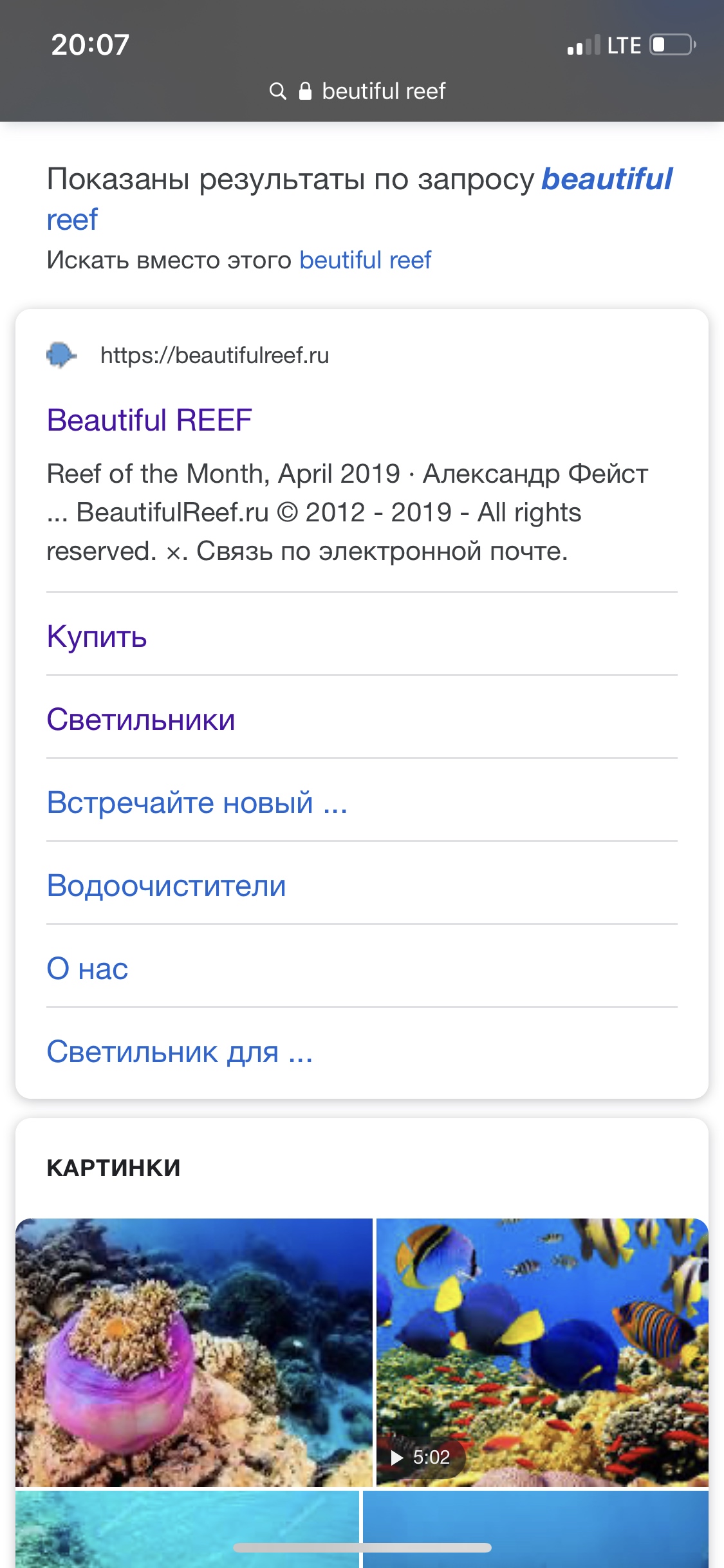Image resolution: width=724 pixels, height=1568 pixels.
Task: Tap the home indicator bar at bottom
Action: tap(362, 1547)
